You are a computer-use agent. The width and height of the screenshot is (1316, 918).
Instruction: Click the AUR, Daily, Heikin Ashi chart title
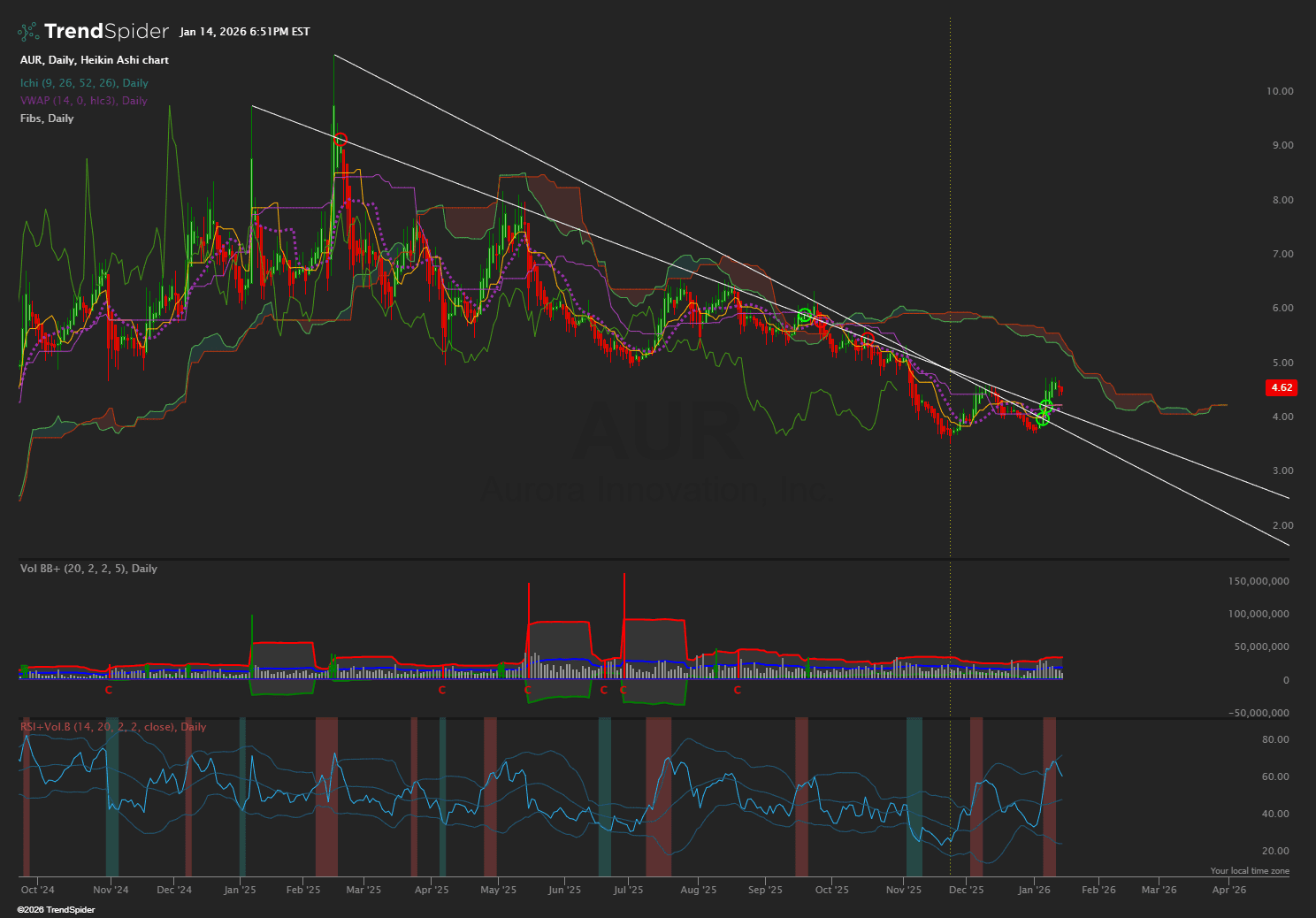pyautogui.click(x=94, y=60)
